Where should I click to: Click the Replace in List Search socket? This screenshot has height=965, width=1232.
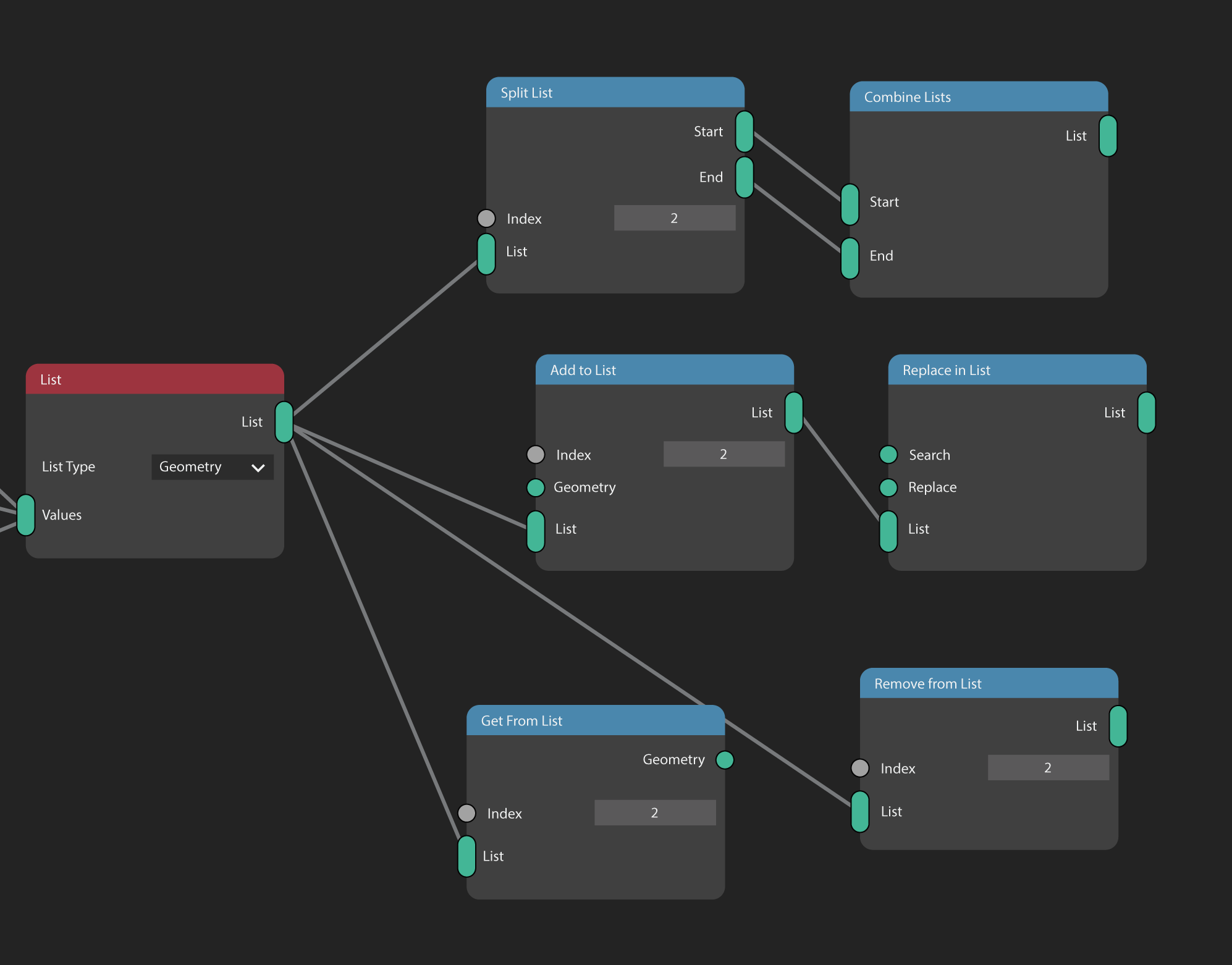[x=888, y=455]
